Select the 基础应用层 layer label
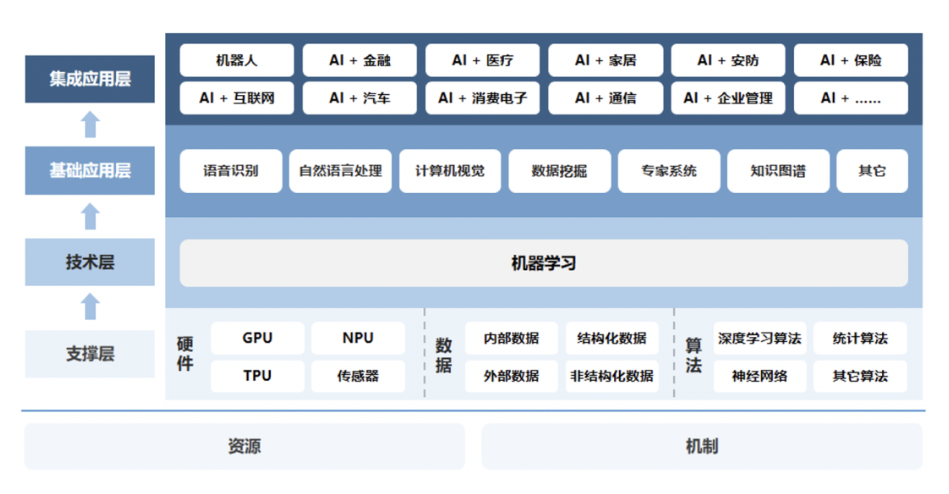Image resolution: width=949 pixels, height=494 pixels. tap(90, 170)
